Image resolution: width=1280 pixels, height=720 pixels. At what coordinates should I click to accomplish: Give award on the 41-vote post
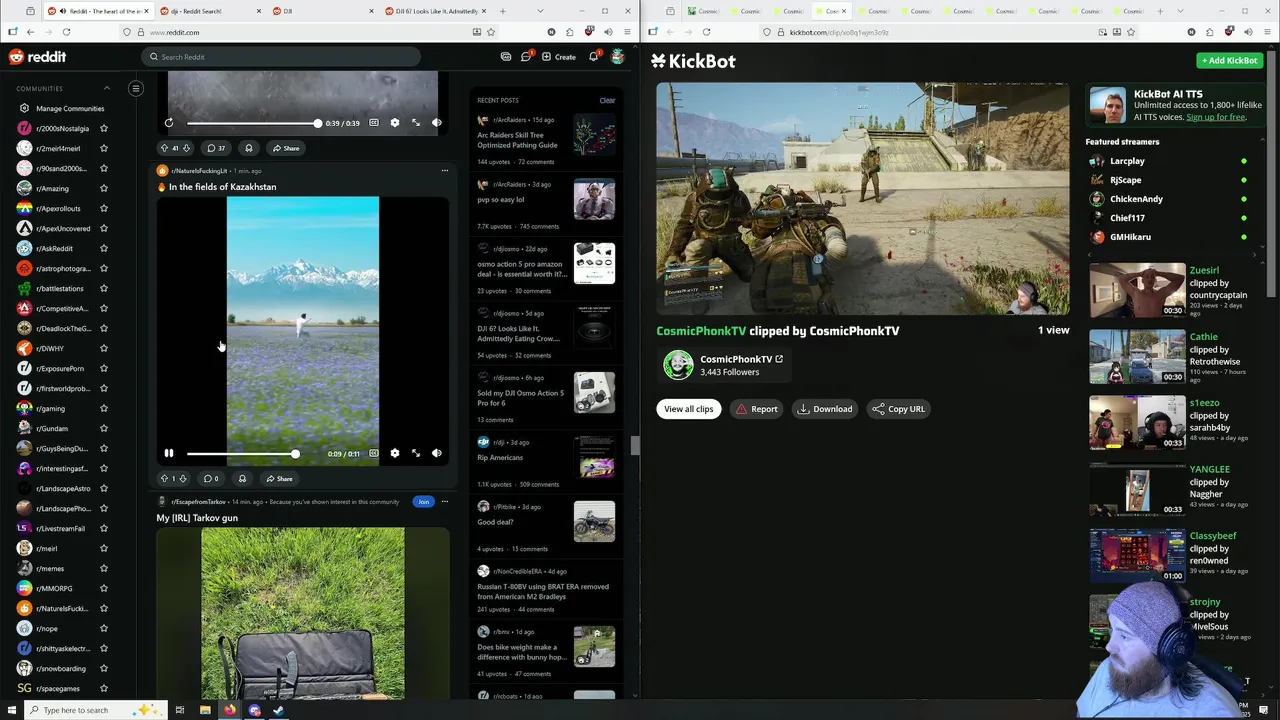(x=249, y=148)
